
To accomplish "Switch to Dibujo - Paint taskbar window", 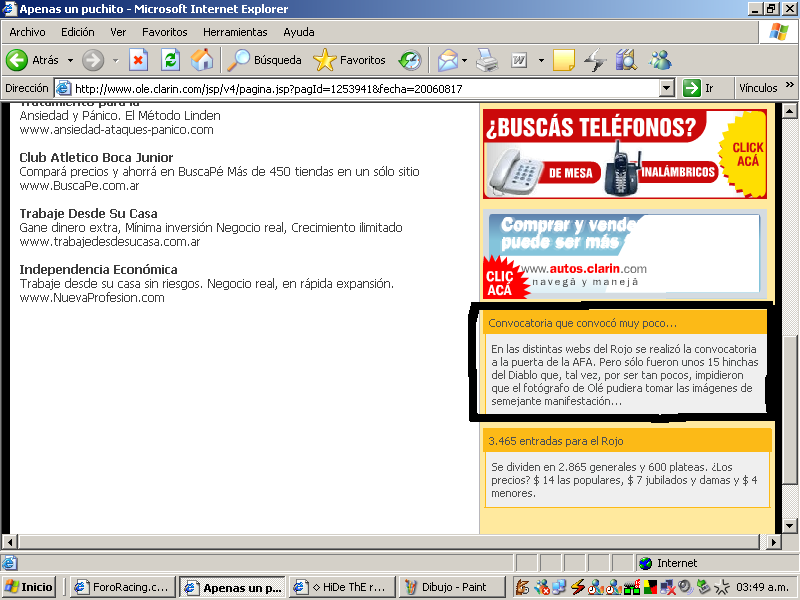I will point(452,587).
